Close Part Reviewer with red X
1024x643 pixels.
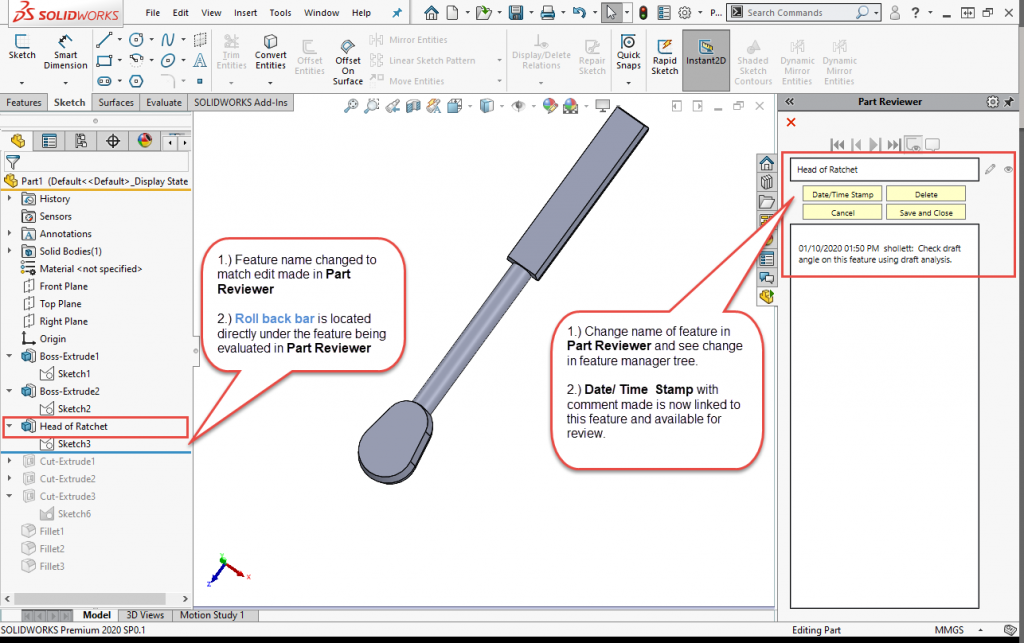click(x=791, y=122)
